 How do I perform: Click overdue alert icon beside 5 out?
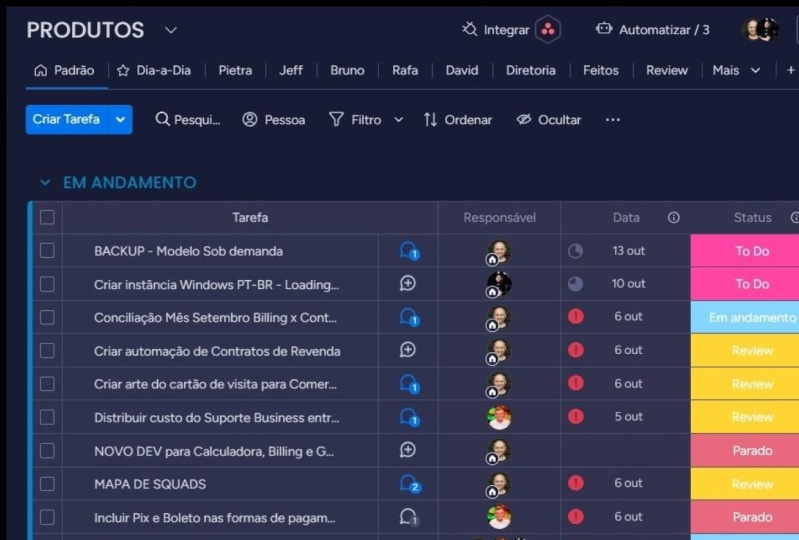pyautogui.click(x=575, y=417)
